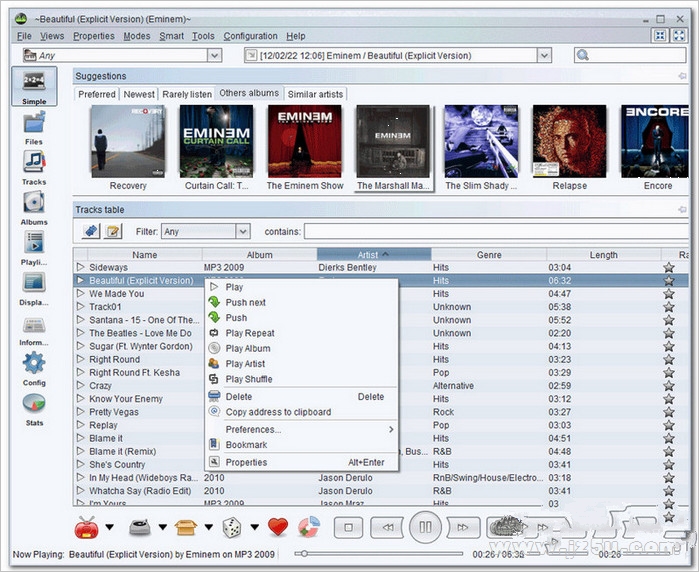Click the edit note icon in Tracks table toolbar
This screenshot has height=572, width=699.
(x=113, y=231)
